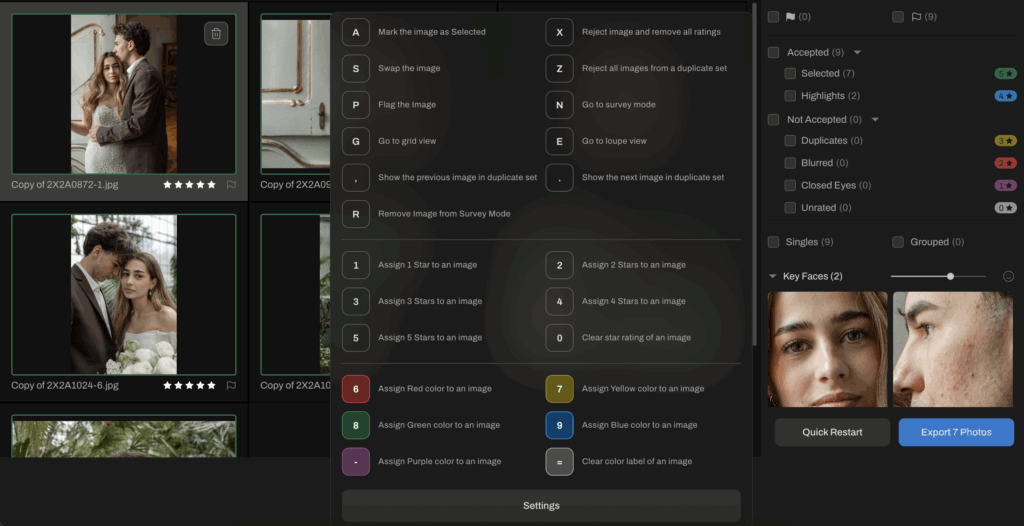Screen dimensions: 1024x526
Task: Check the Accepted (9) checkbox
Action: coord(773,52)
